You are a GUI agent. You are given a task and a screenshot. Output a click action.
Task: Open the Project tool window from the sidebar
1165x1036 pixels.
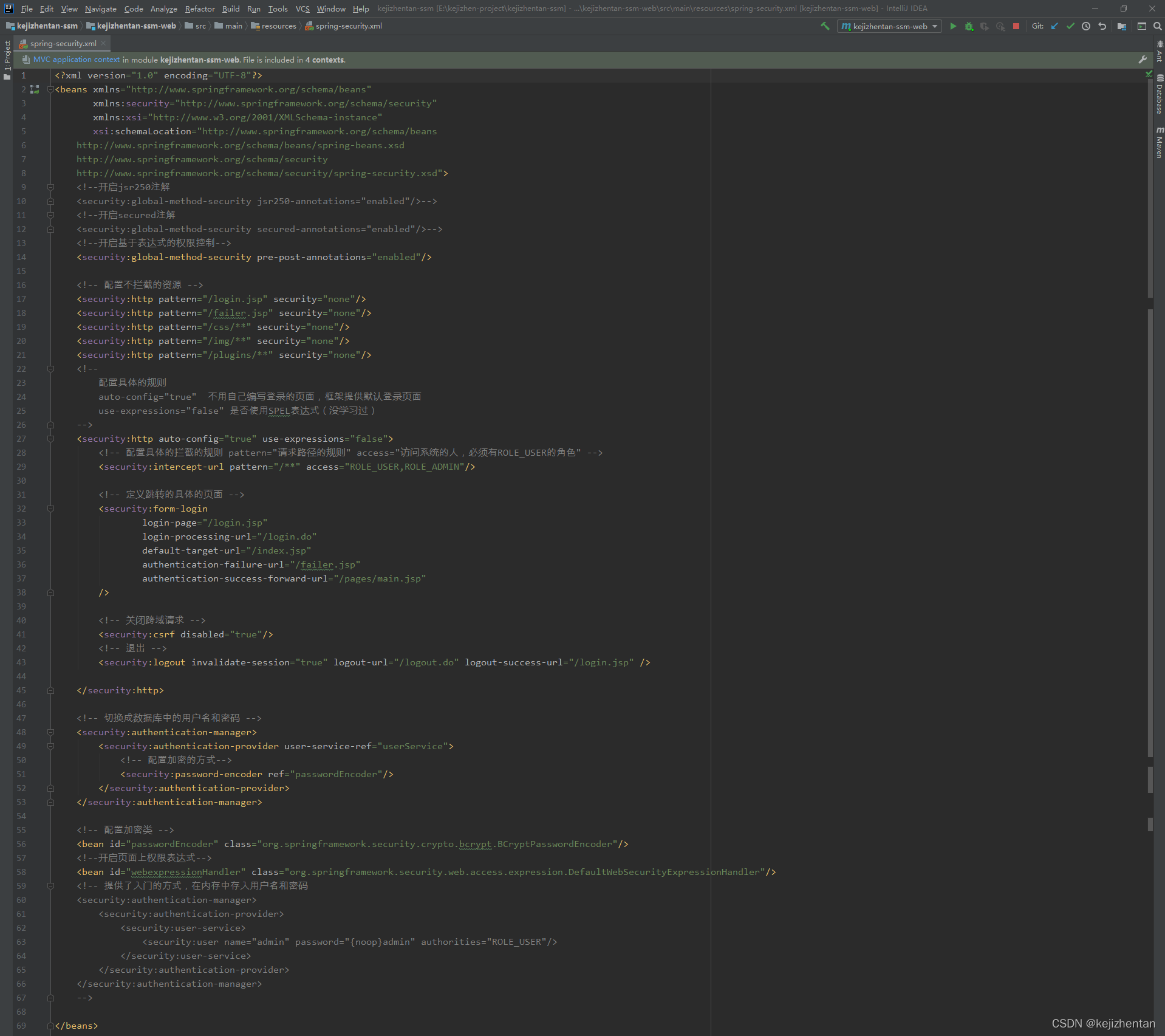7,60
